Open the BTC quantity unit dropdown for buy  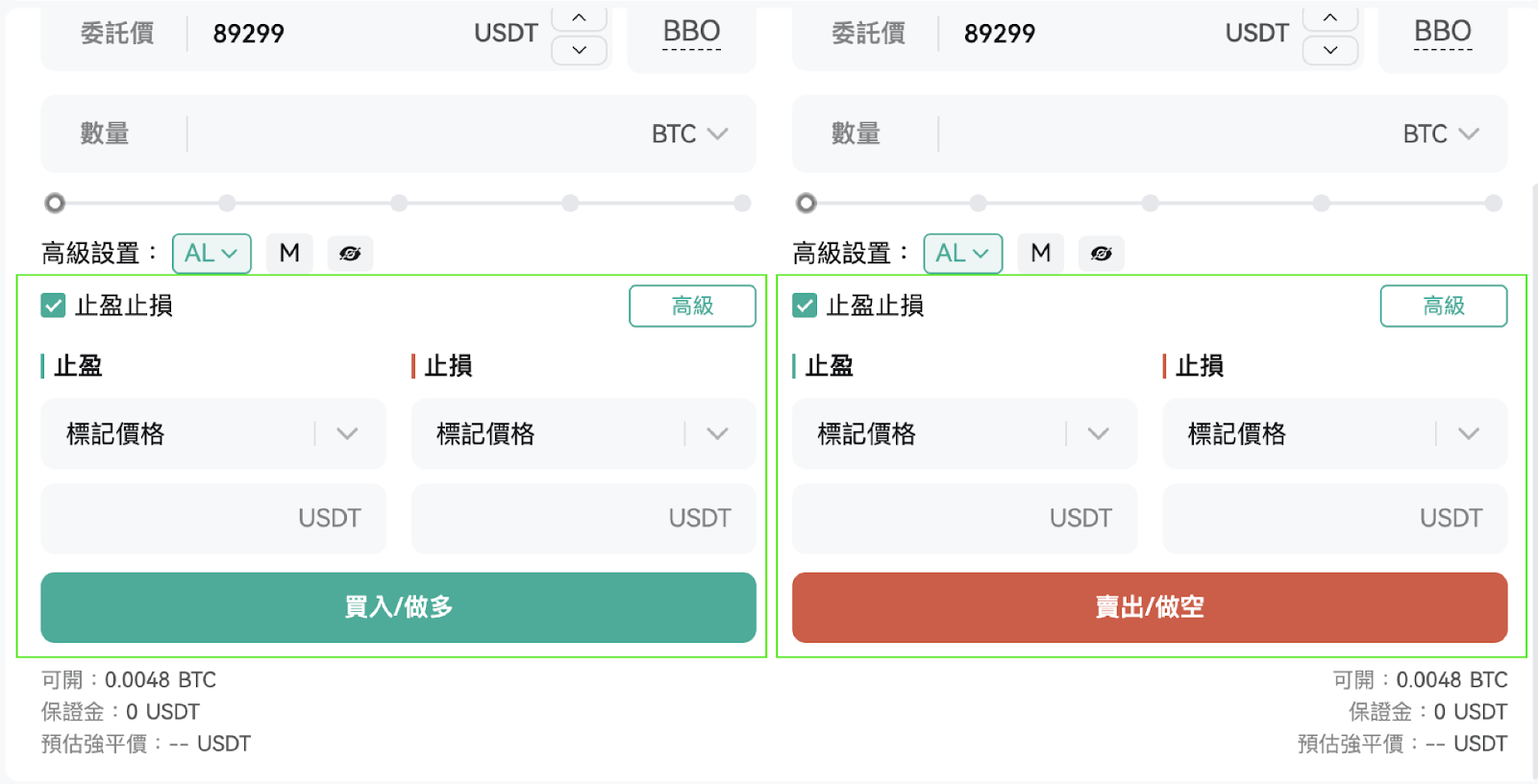(689, 135)
